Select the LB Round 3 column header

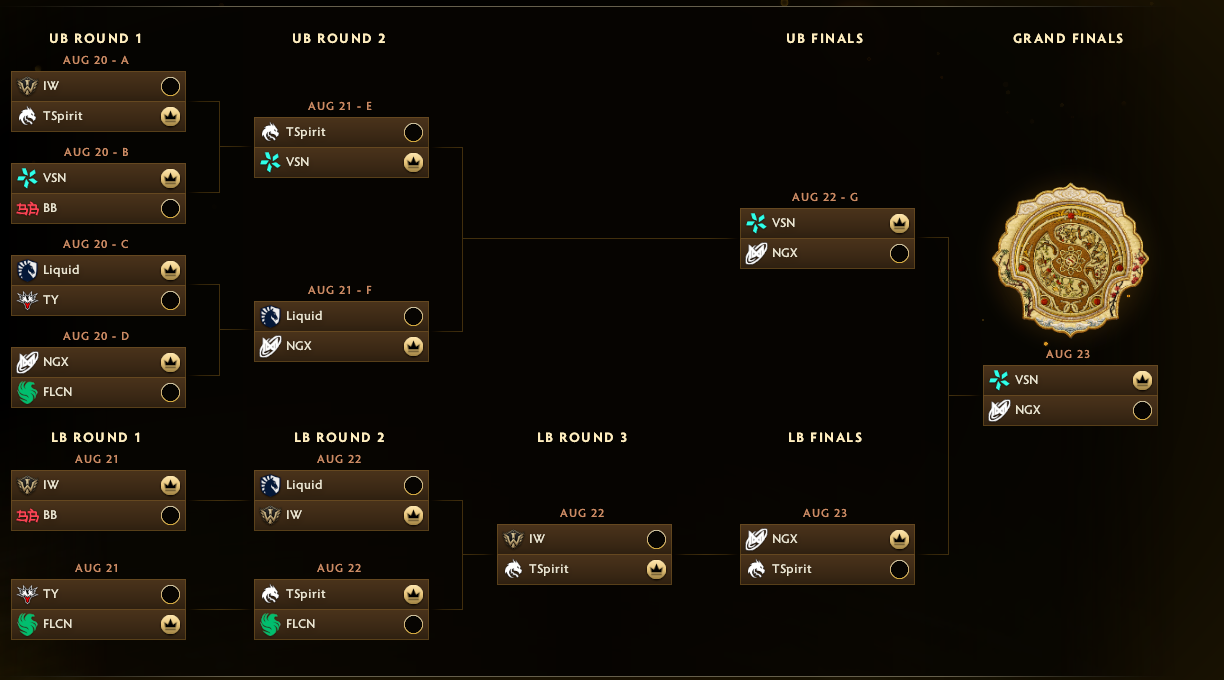(x=583, y=437)
